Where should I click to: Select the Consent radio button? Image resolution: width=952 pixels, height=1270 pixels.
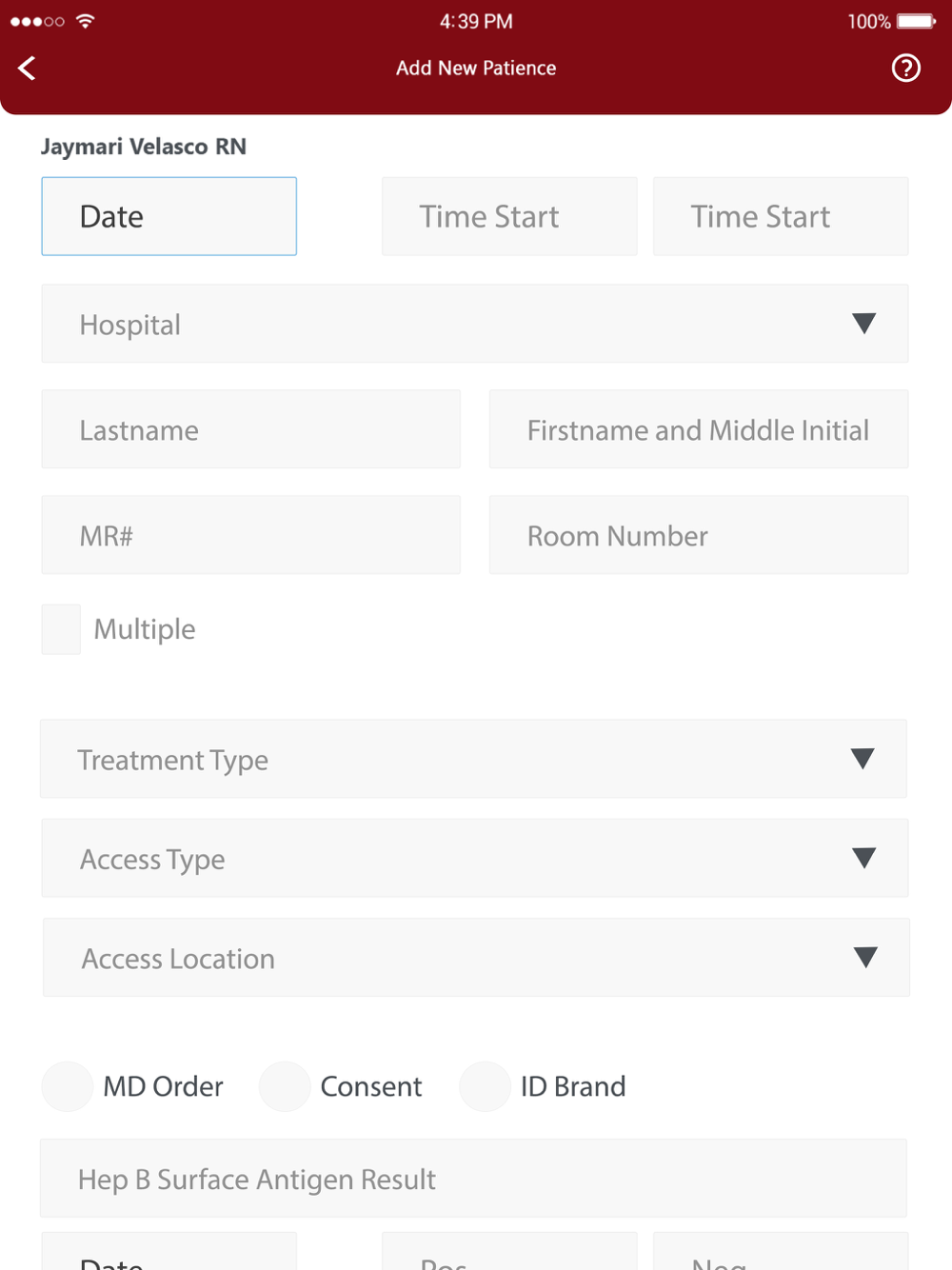click(285, 1086)
